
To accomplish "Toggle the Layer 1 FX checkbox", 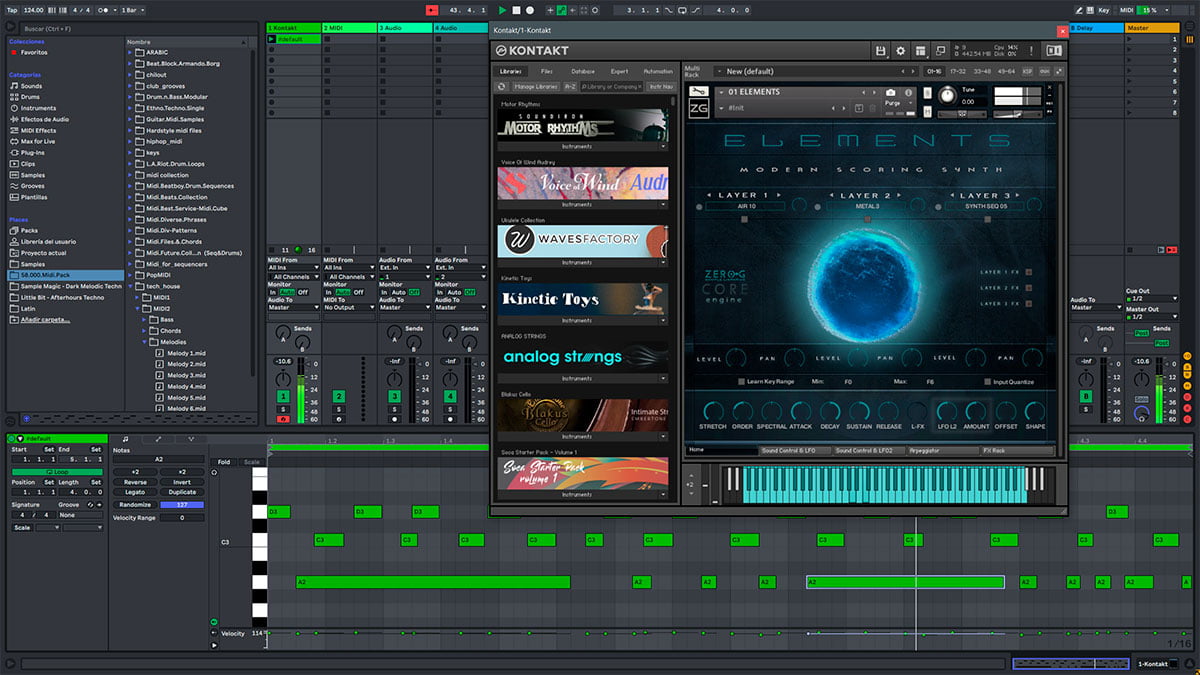I will tap(1028, 272).
